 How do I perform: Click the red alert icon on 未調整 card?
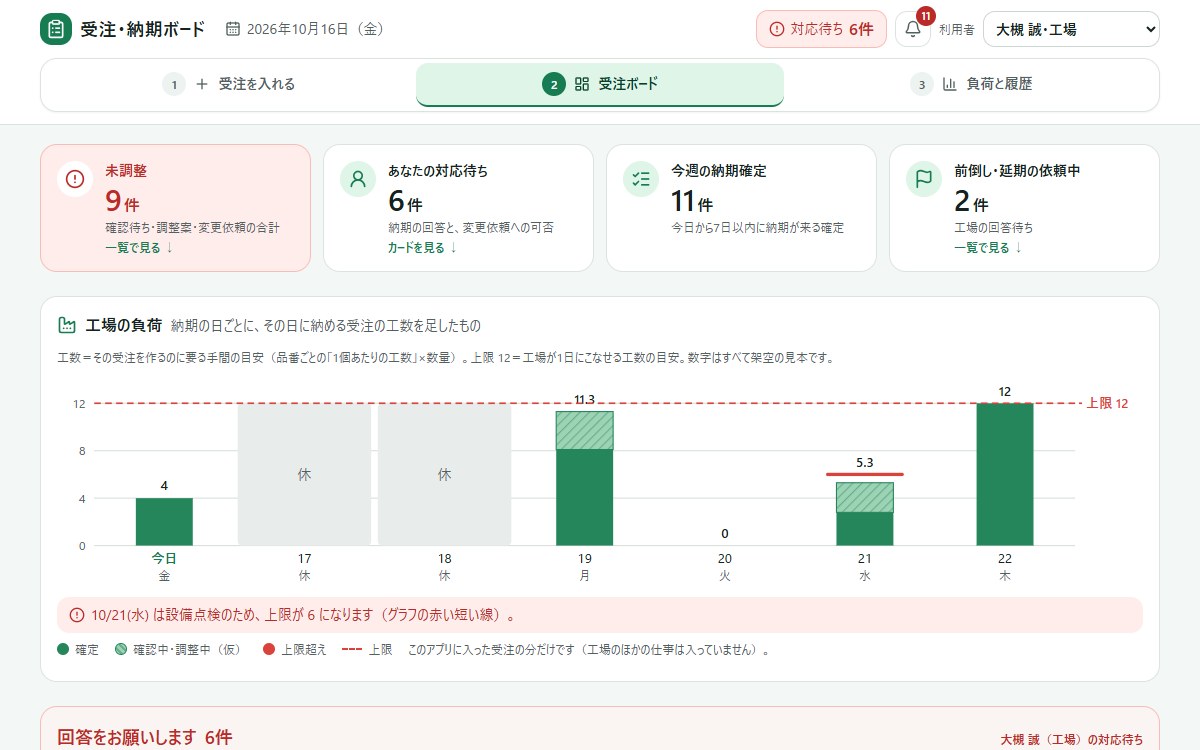coord(75,179)
